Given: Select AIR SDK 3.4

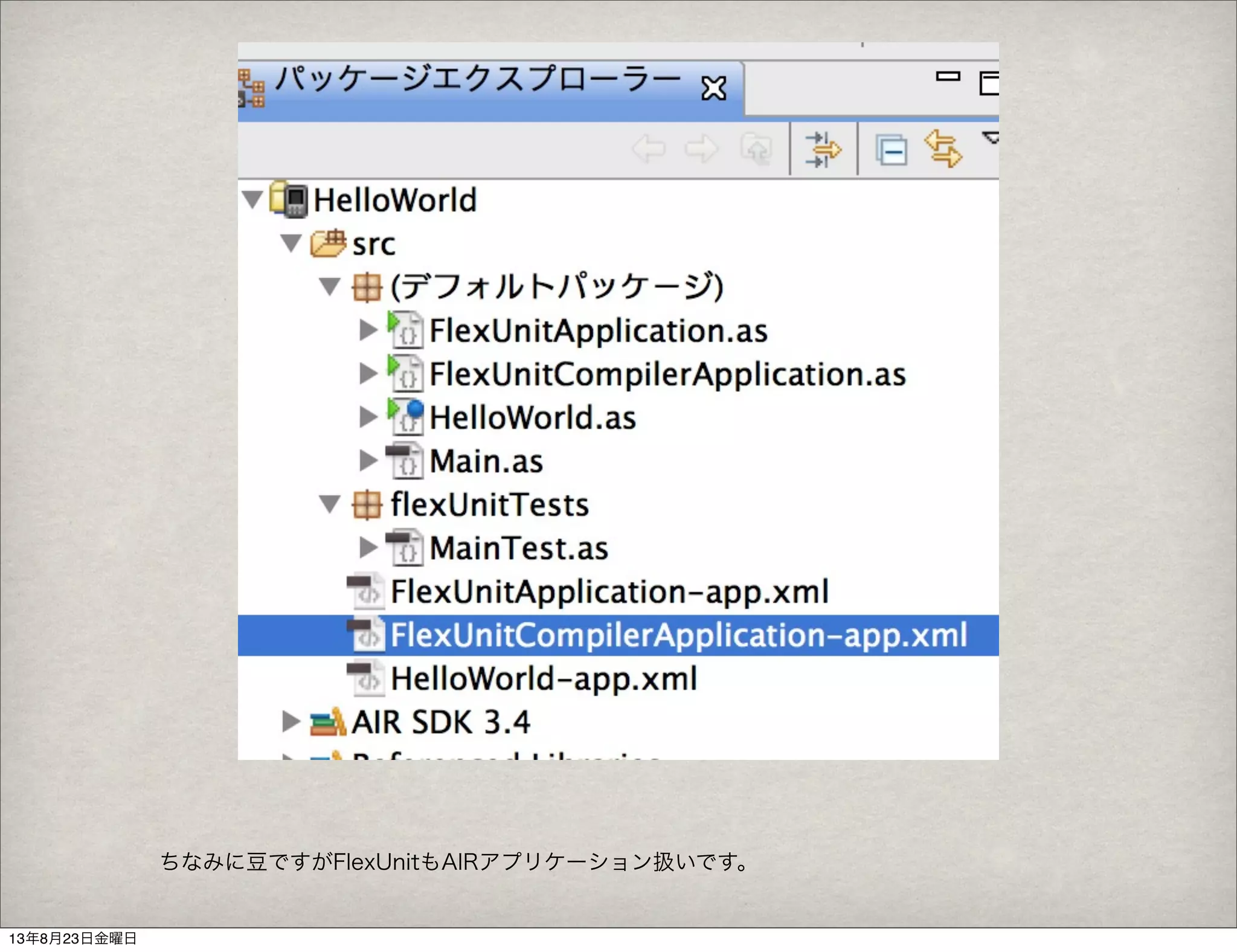Looking at the screenshot, I should 442,722.
